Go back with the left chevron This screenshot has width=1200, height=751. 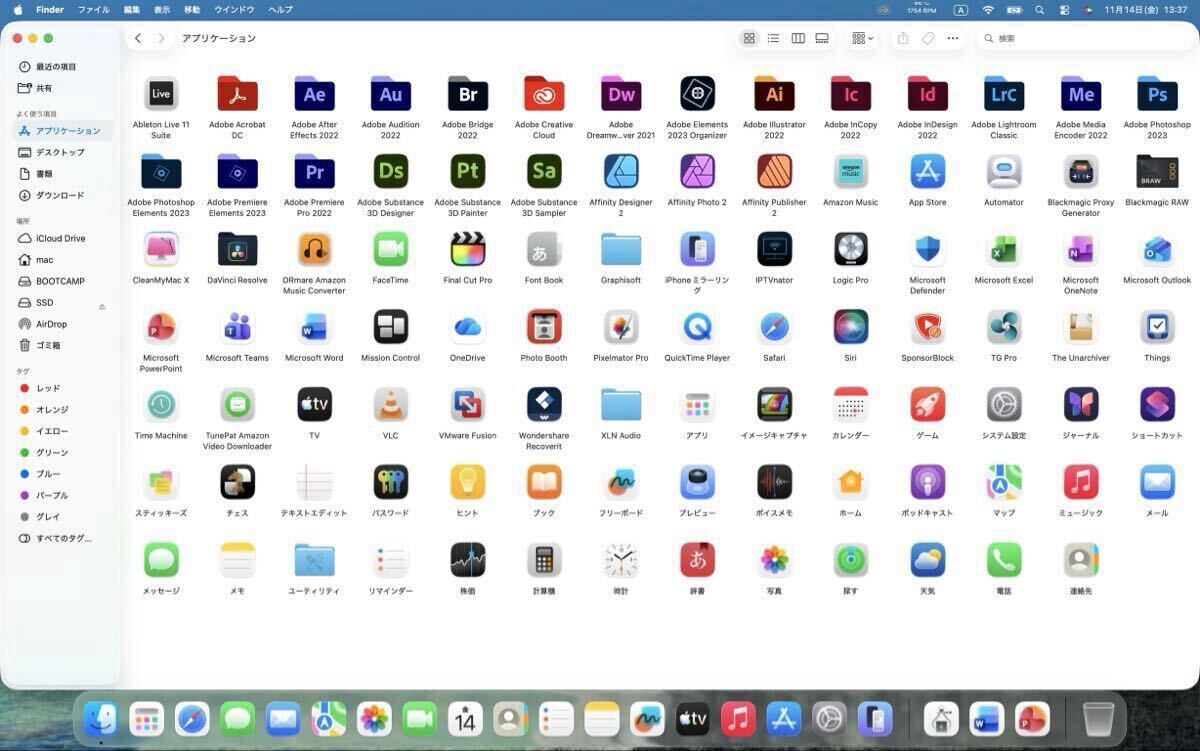[138, 38]
